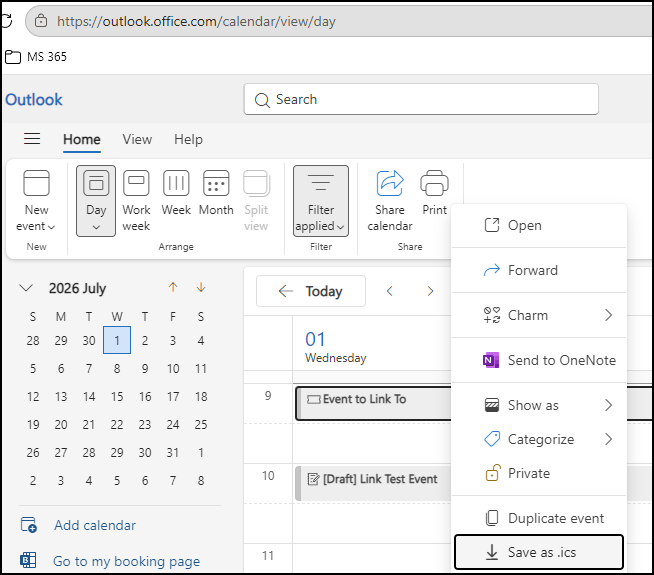The width and height of the screenshot is (654, 575).
Task: Select July 25 in mini calendar
Action: point(201,424)
